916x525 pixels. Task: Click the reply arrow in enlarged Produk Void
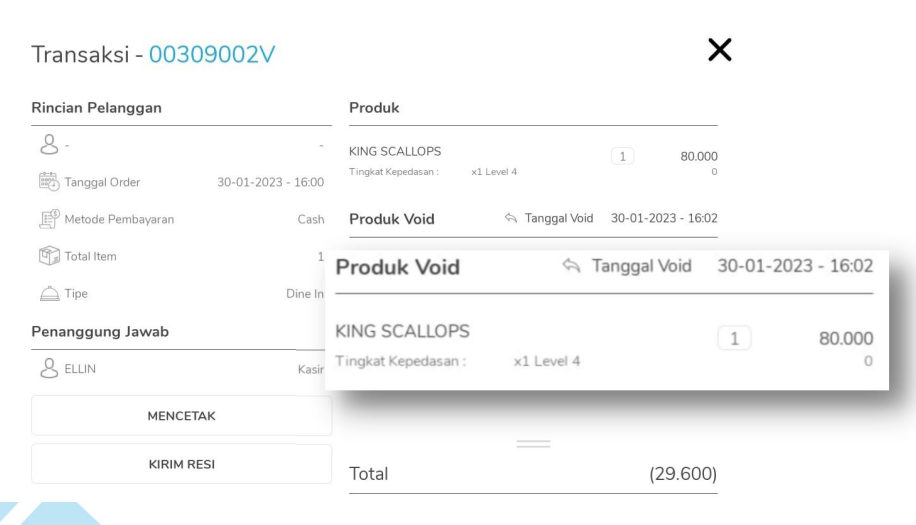pyautogui.click(x=573, y=268)
